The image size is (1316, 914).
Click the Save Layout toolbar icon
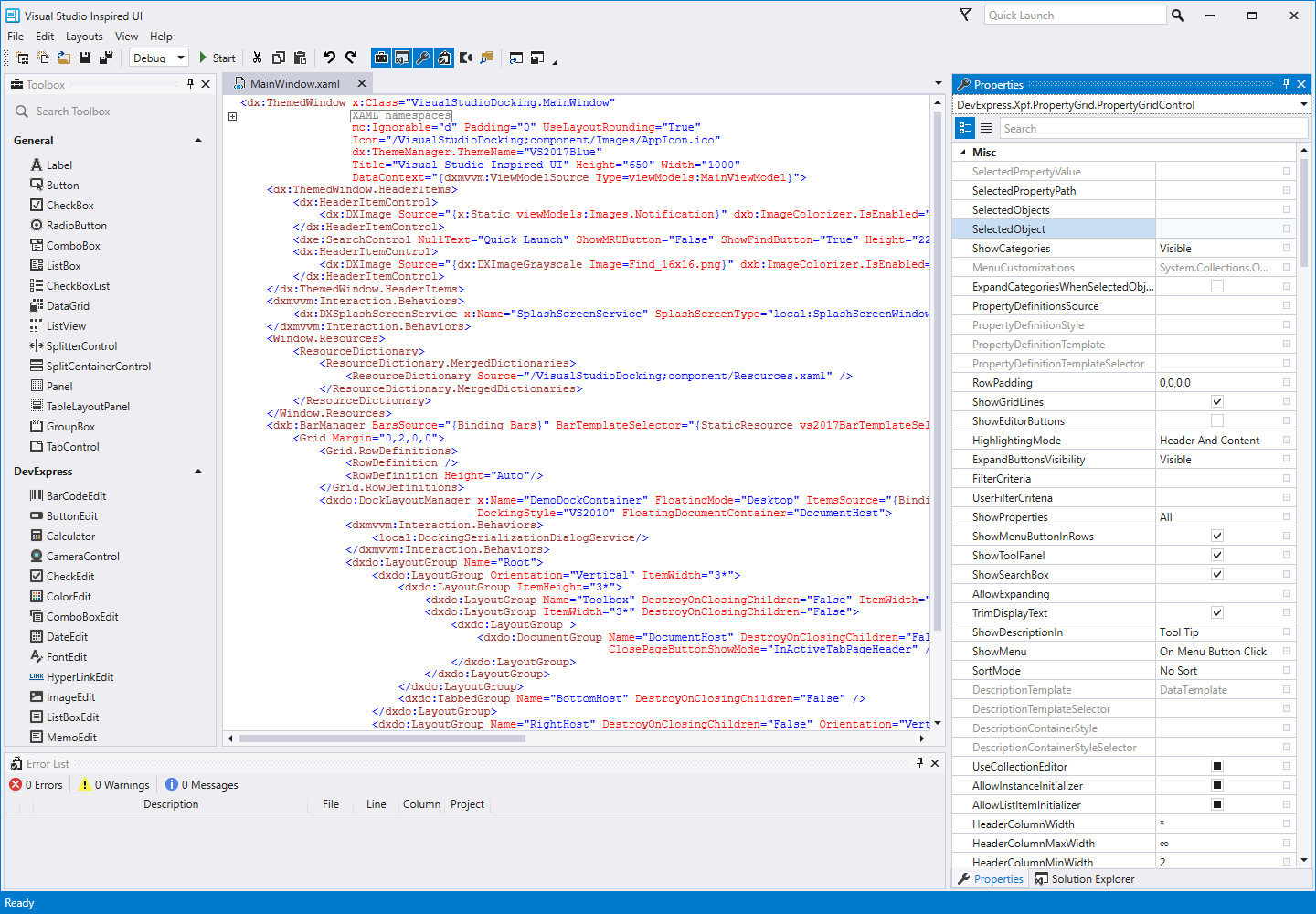[537, 58]
